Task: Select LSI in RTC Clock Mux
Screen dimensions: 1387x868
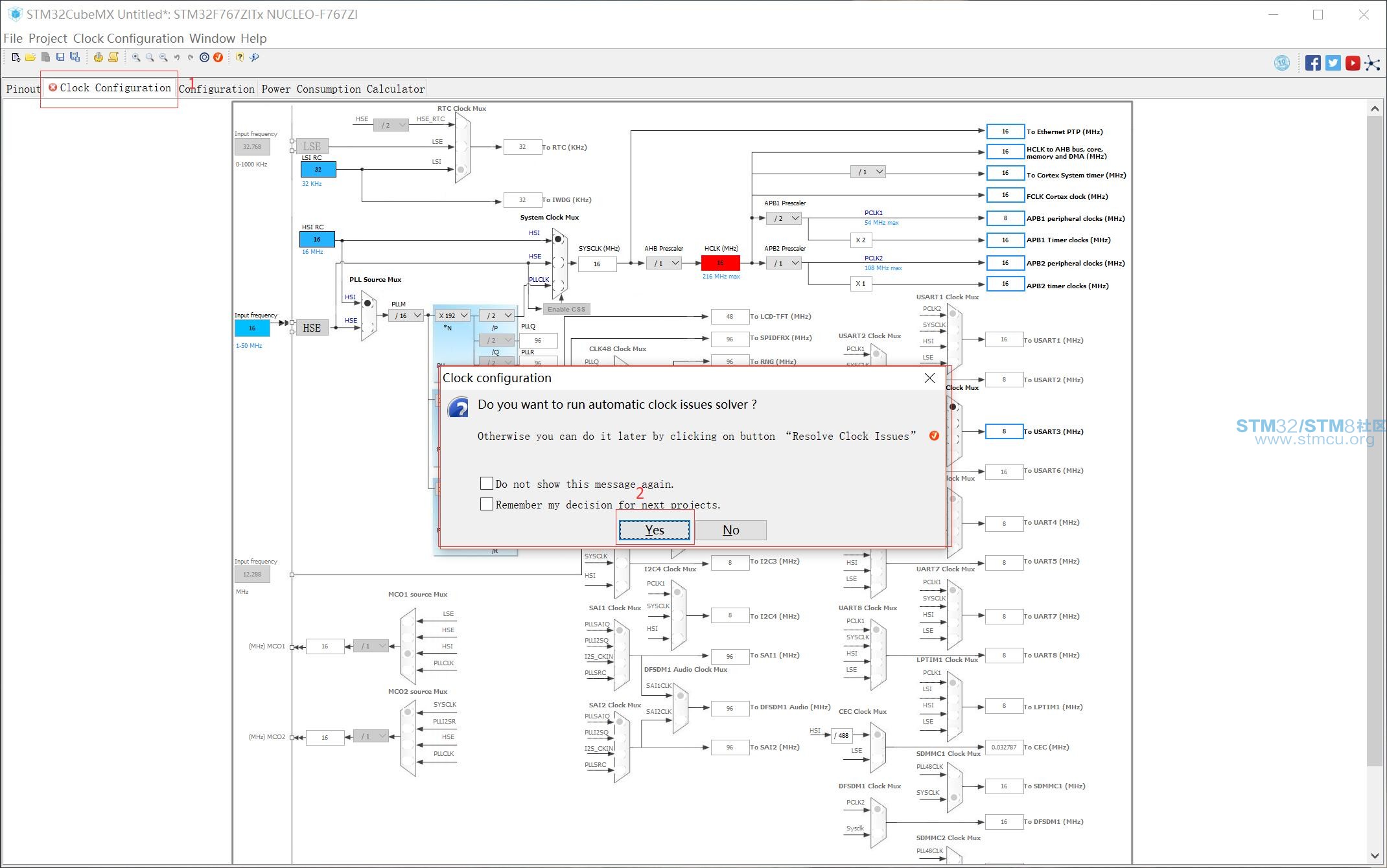Action: (461, 170)
